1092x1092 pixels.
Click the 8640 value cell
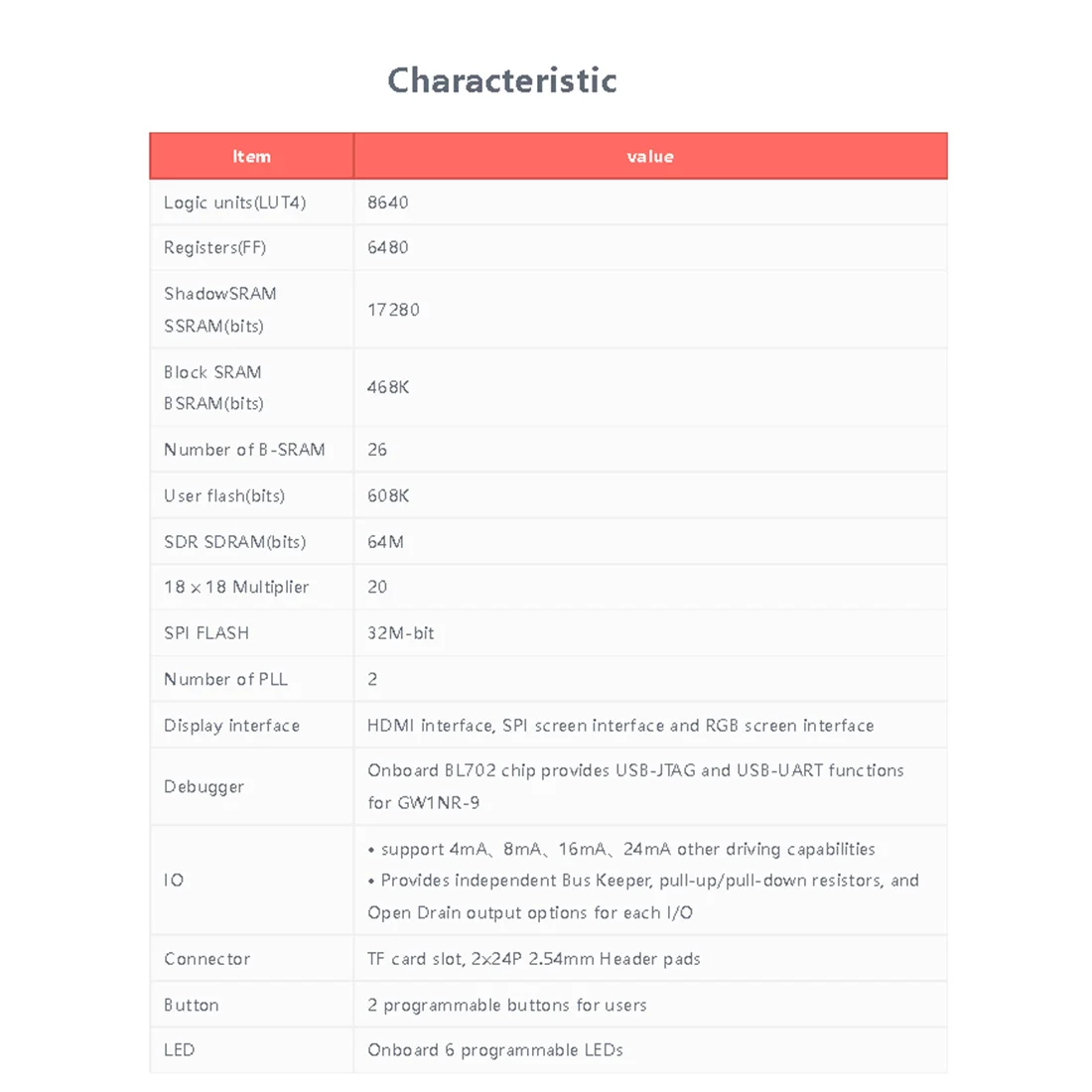click(x=388, y=203)
